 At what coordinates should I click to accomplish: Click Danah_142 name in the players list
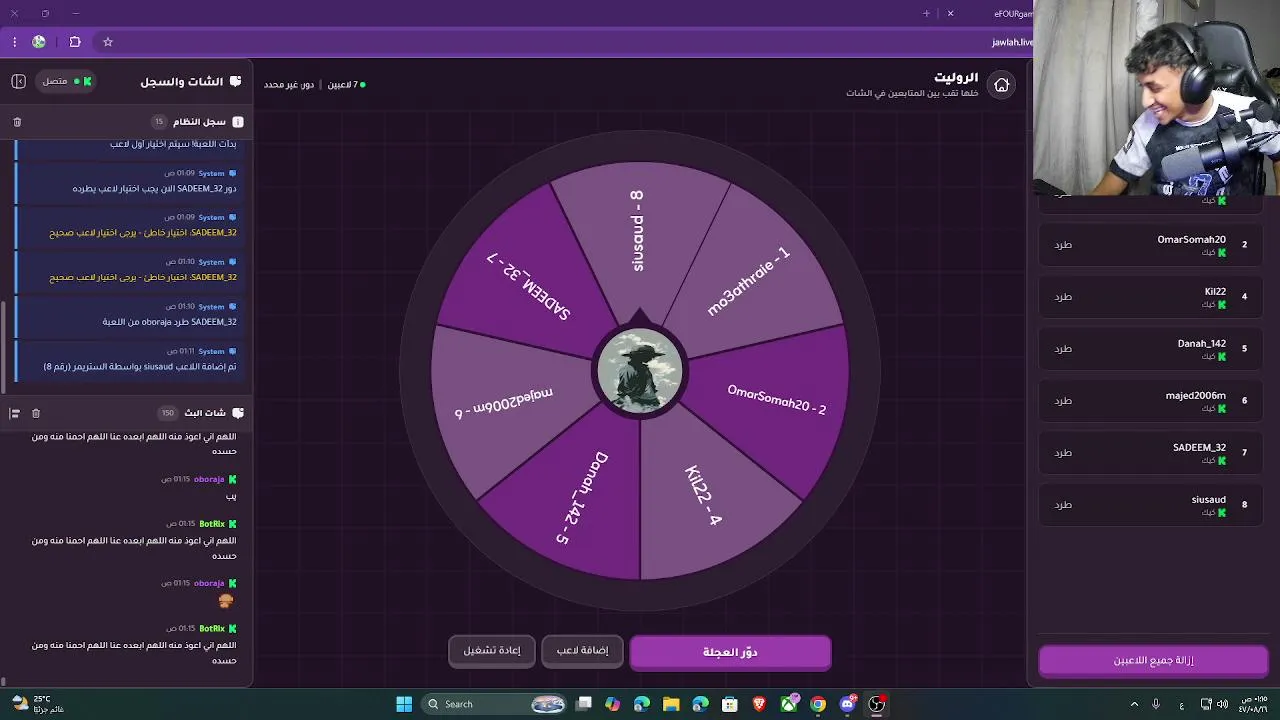point(1201,344)
